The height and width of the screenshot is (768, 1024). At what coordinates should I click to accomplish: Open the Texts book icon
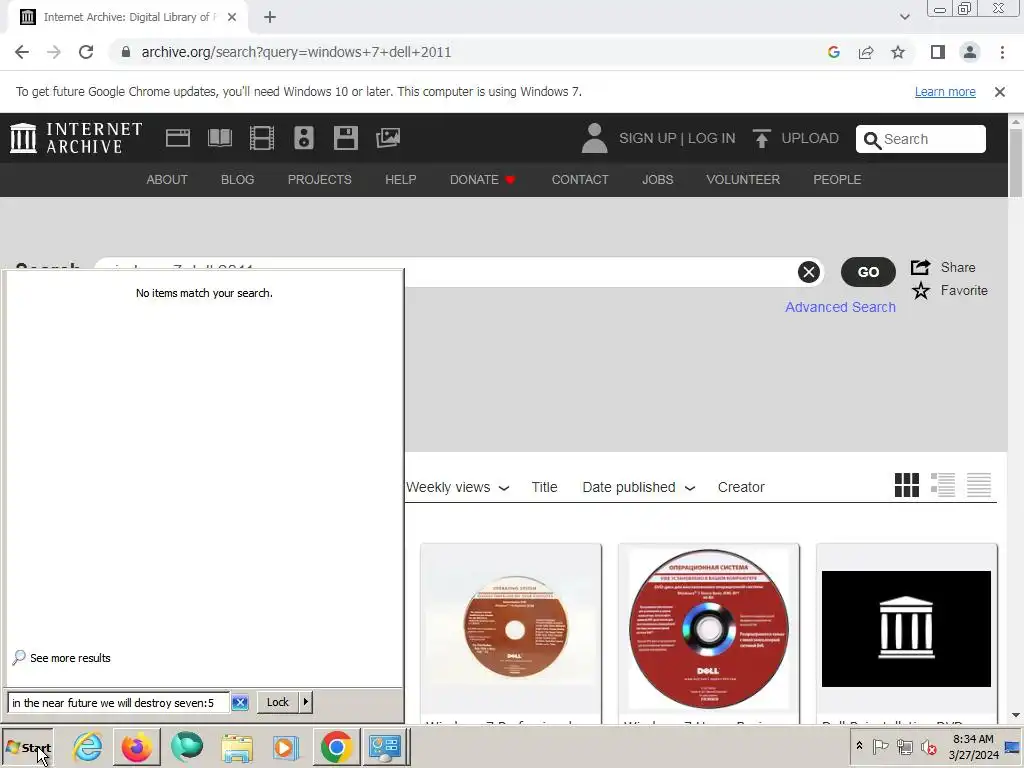[219, 138]
